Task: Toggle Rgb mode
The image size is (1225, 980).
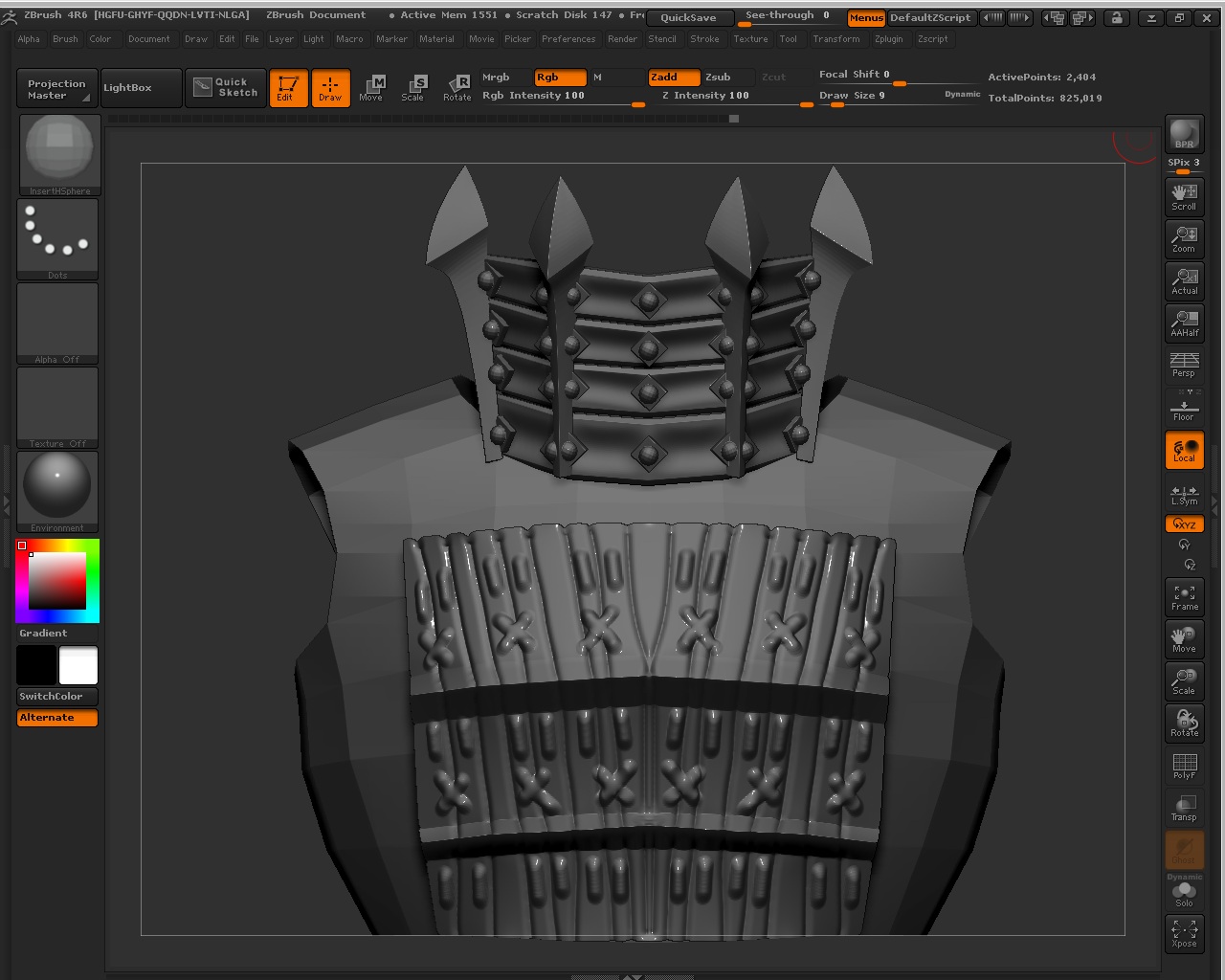Action: pyautogui.click(x=560, y=78)
